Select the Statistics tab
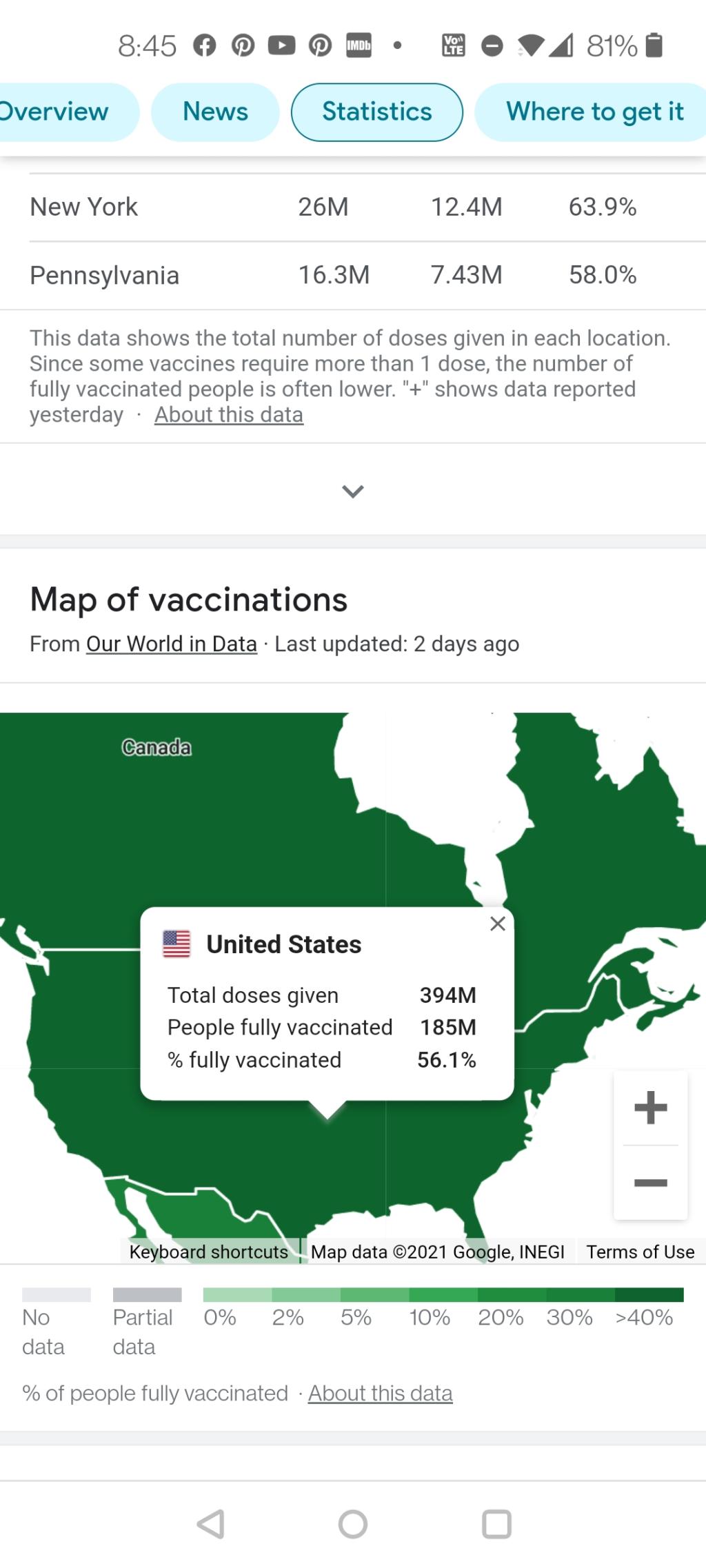 pyautogui.click(x=376, y=112)
